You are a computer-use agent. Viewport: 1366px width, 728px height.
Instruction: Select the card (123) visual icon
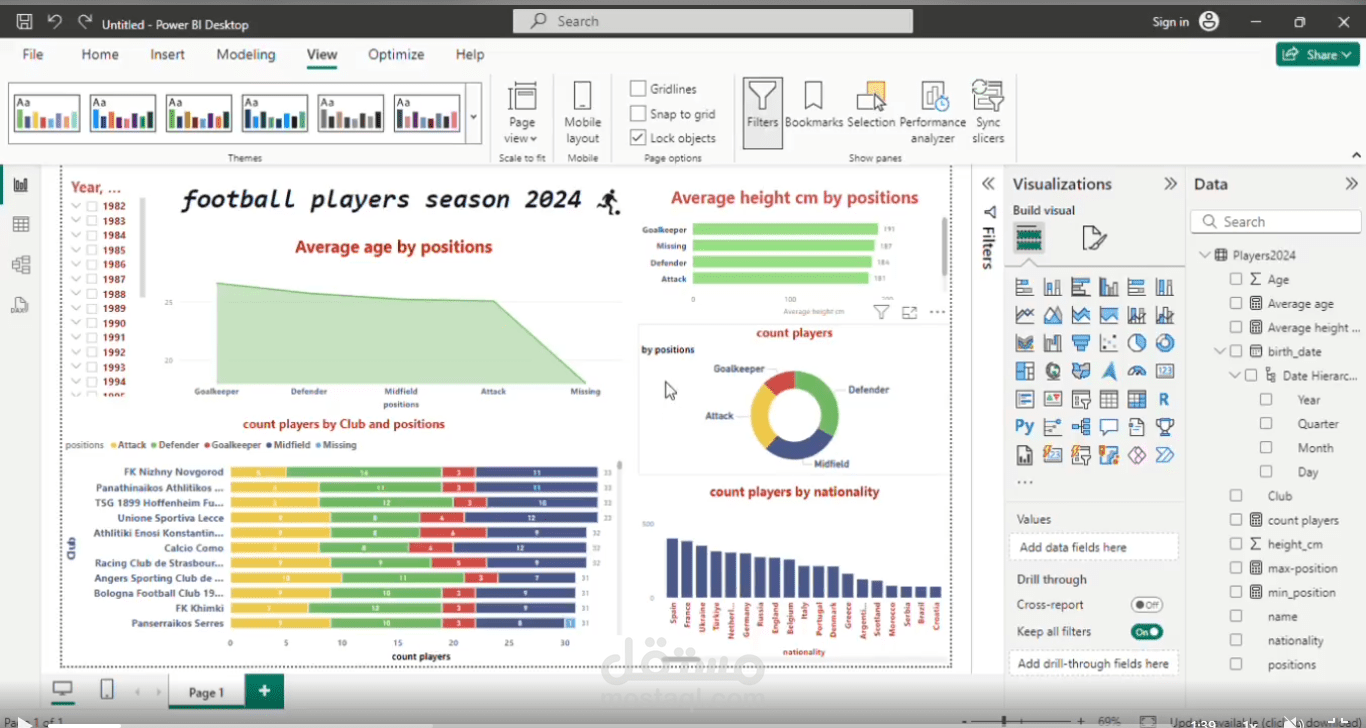point(1164,371)
